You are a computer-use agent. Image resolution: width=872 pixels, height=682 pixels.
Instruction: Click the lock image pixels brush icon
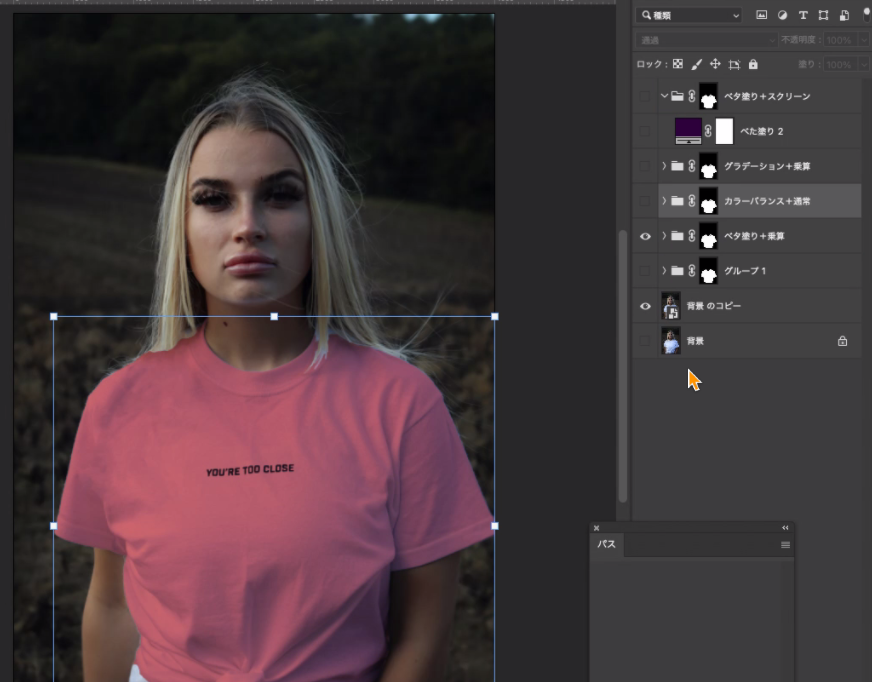[696, 64]
